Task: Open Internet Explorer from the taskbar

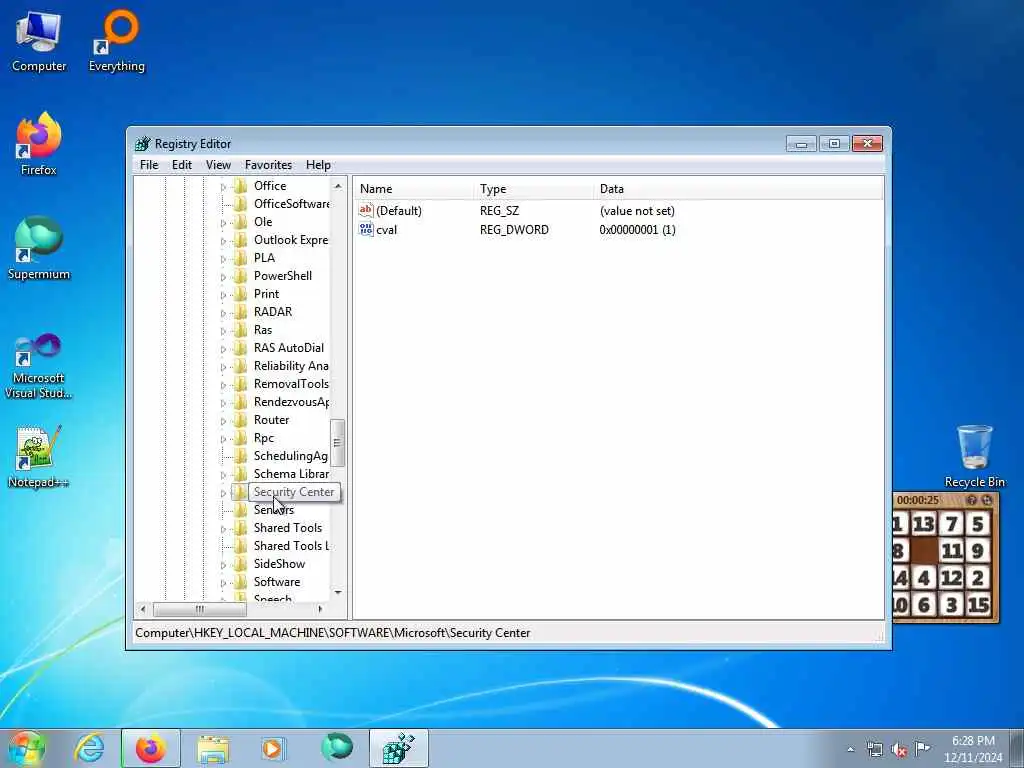Action: coord(89,748)
